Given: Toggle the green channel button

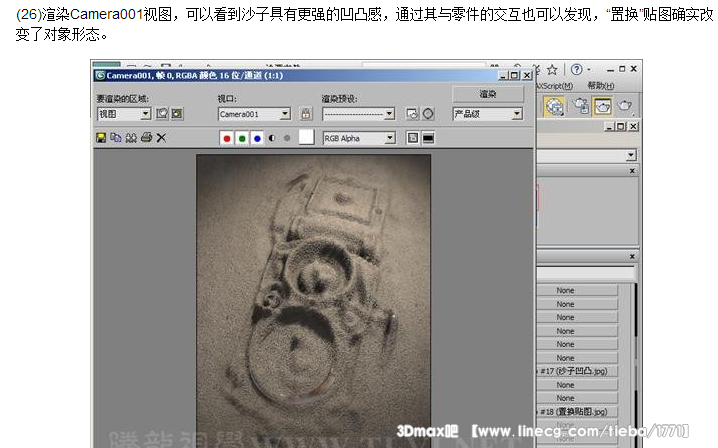Looking at the screenshot, I should coord(242,138).
